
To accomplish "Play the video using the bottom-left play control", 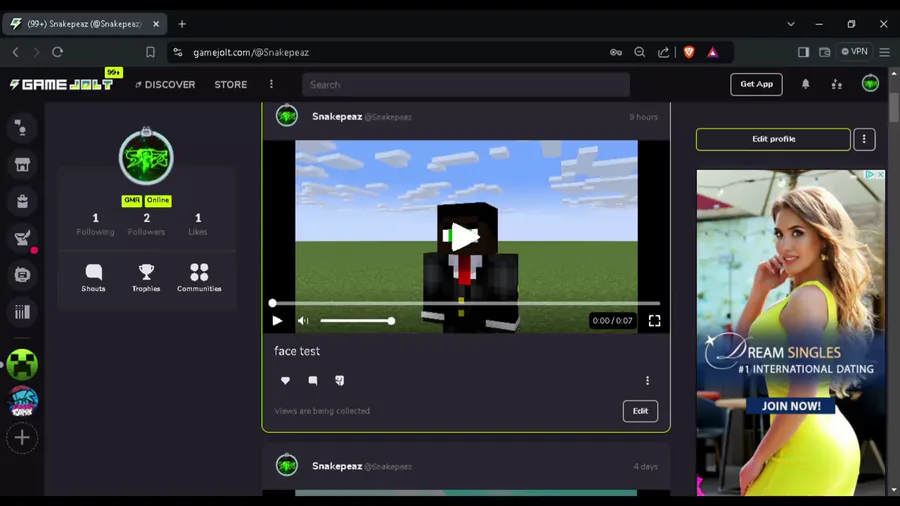I will [277, 321].
